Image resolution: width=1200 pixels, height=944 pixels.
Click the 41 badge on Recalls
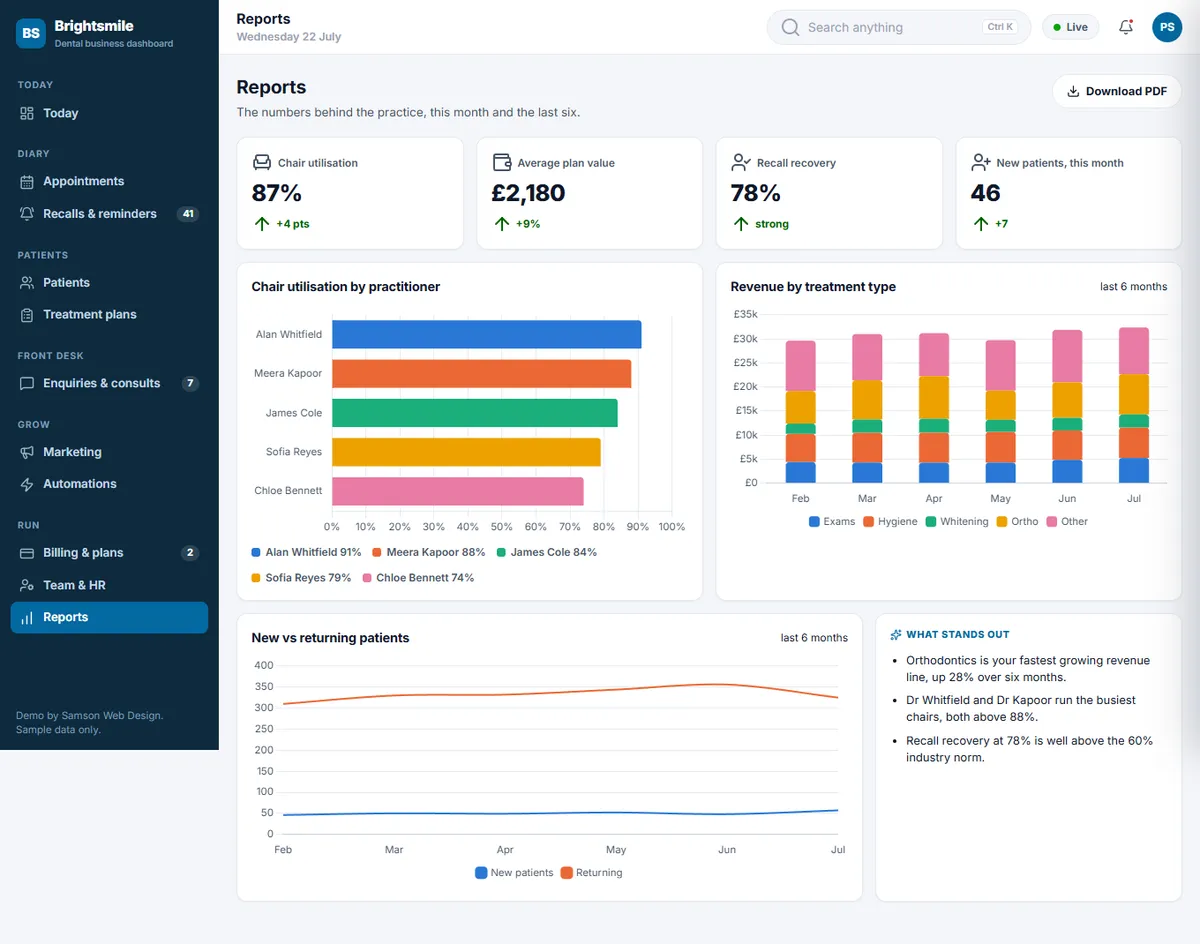[187, 214]
